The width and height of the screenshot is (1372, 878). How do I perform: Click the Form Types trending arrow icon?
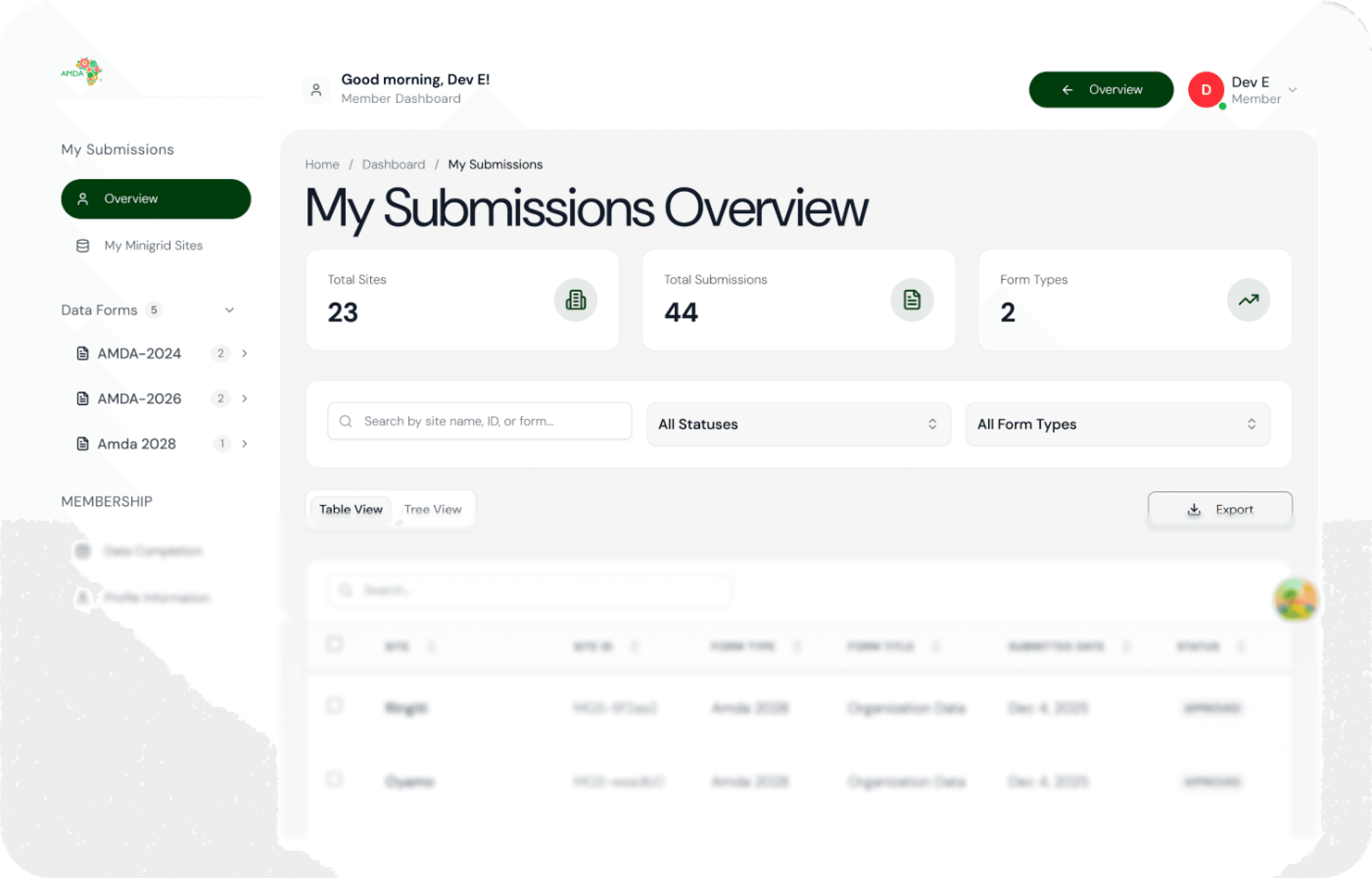click(1248, 300)
